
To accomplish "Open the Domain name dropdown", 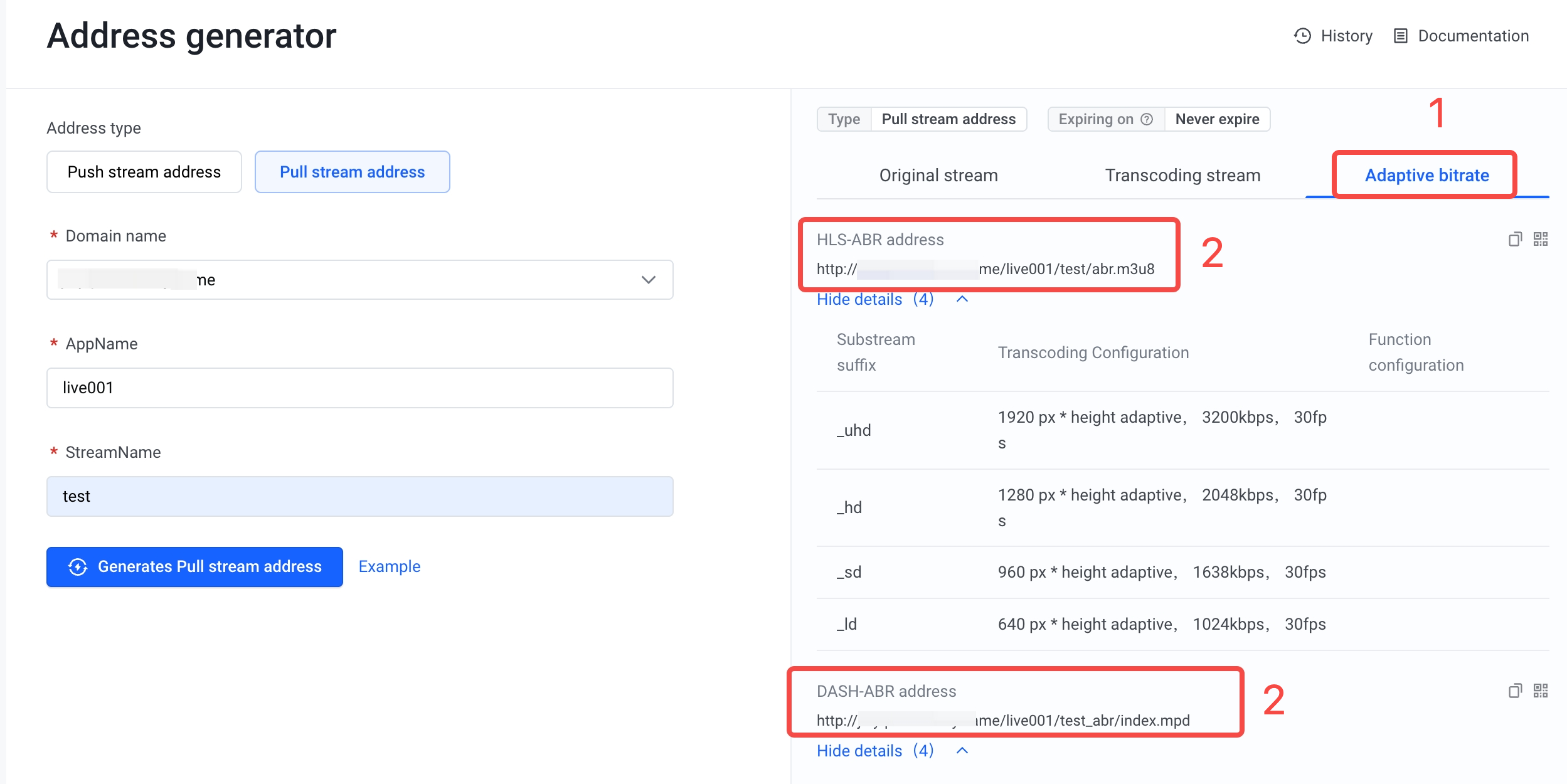I will (359, 280).
